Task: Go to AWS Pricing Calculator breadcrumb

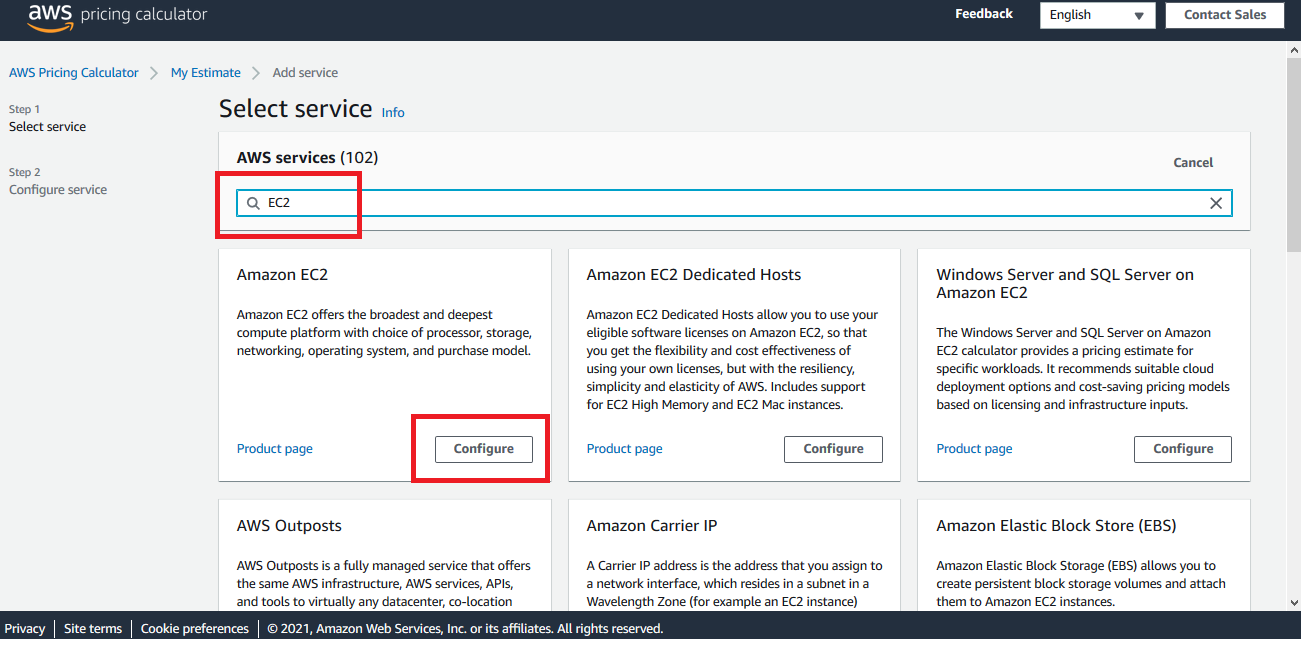Action: pos(74,73)
